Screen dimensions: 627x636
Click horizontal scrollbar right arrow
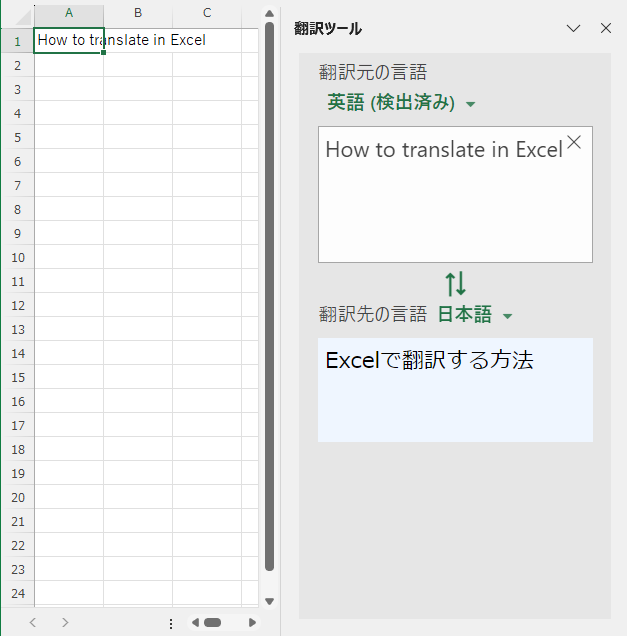252,623
